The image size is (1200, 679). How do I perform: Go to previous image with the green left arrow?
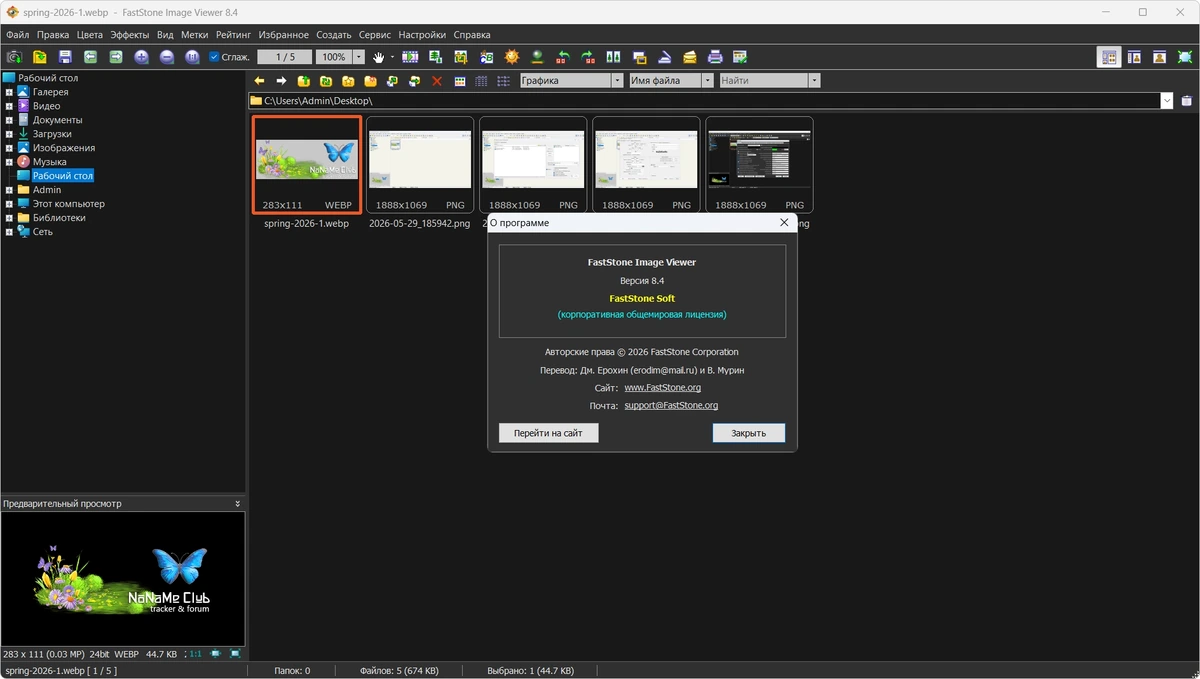coord(90,57)
